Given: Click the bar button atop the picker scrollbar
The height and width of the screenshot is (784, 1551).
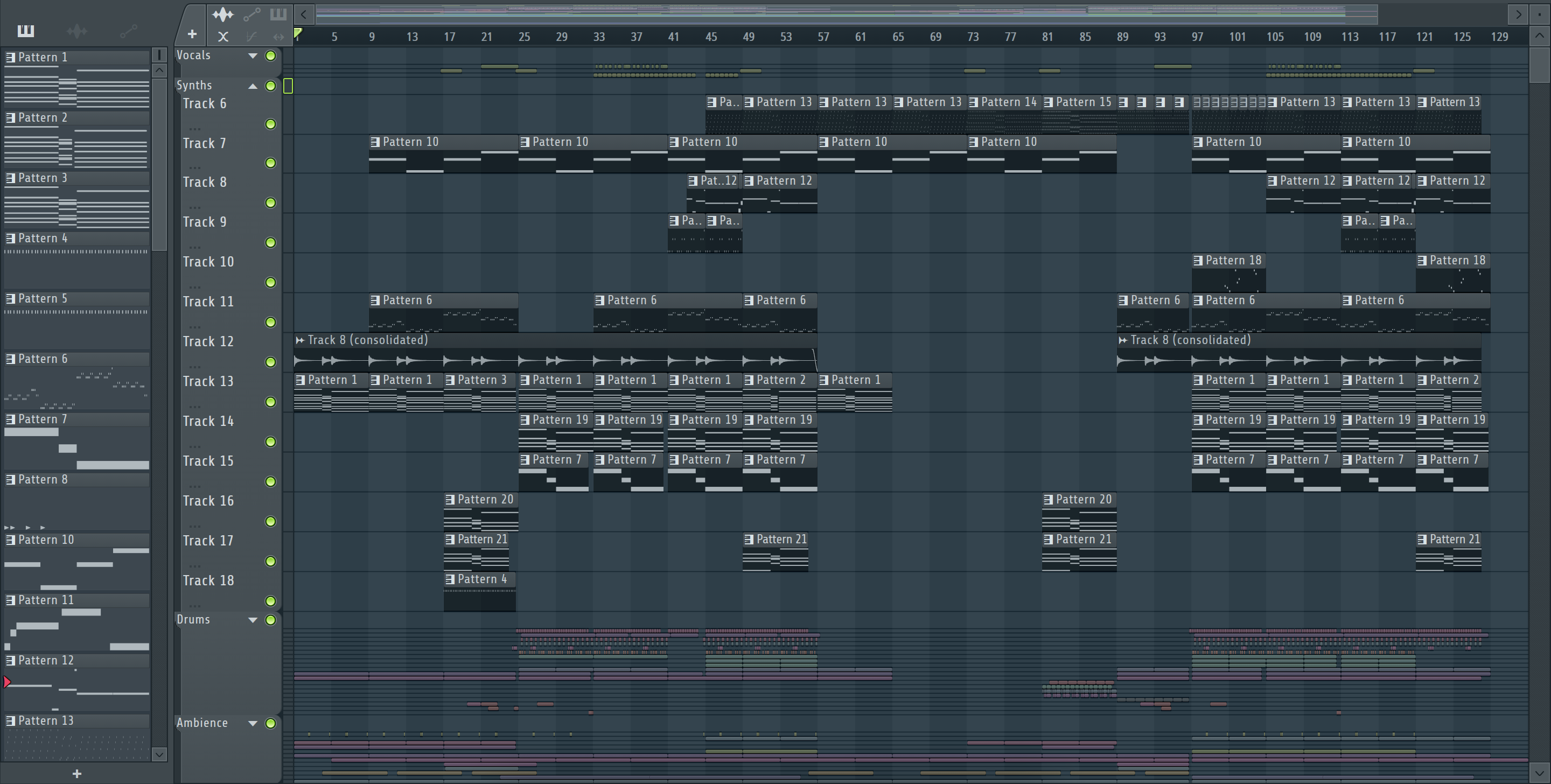Looking at the screenshot, I should point(159,55).
